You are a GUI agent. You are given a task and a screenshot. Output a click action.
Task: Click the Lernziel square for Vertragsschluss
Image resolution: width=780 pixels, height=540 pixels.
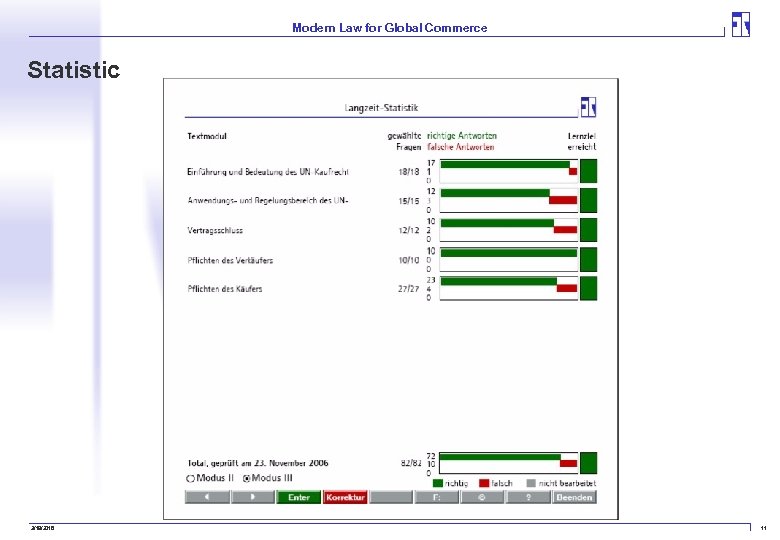pos(588,230)
